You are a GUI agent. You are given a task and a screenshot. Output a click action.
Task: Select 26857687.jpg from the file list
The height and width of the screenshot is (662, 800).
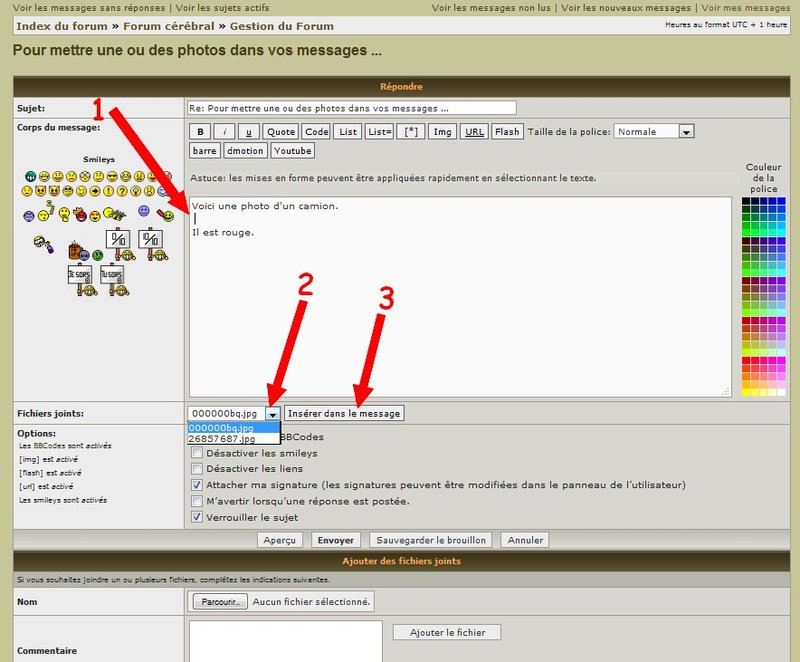(221, 438)
